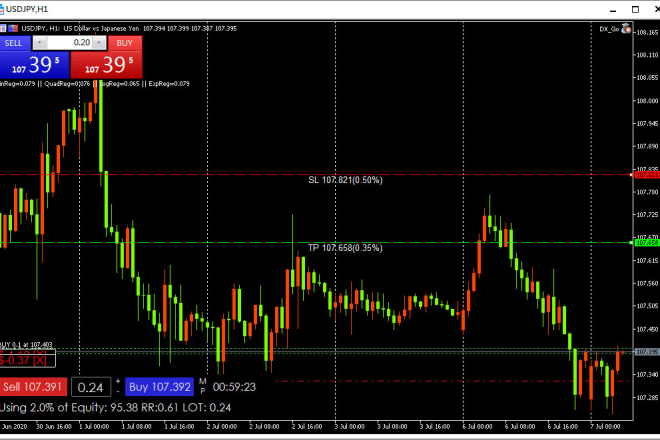
Task: Click the ExpReg=0.079 indicator reading
Action: [x=169, y=84]
